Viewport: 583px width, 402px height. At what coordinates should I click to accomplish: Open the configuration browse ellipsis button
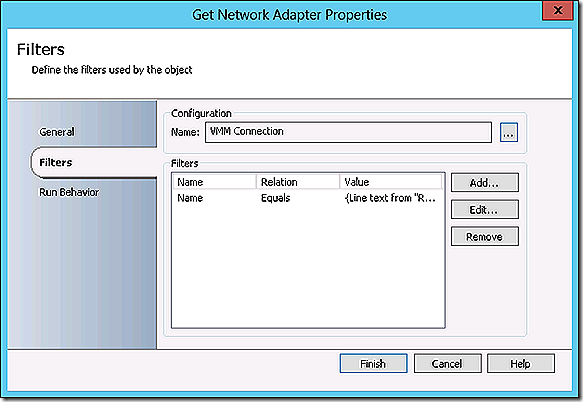click(x=509, y=132)
